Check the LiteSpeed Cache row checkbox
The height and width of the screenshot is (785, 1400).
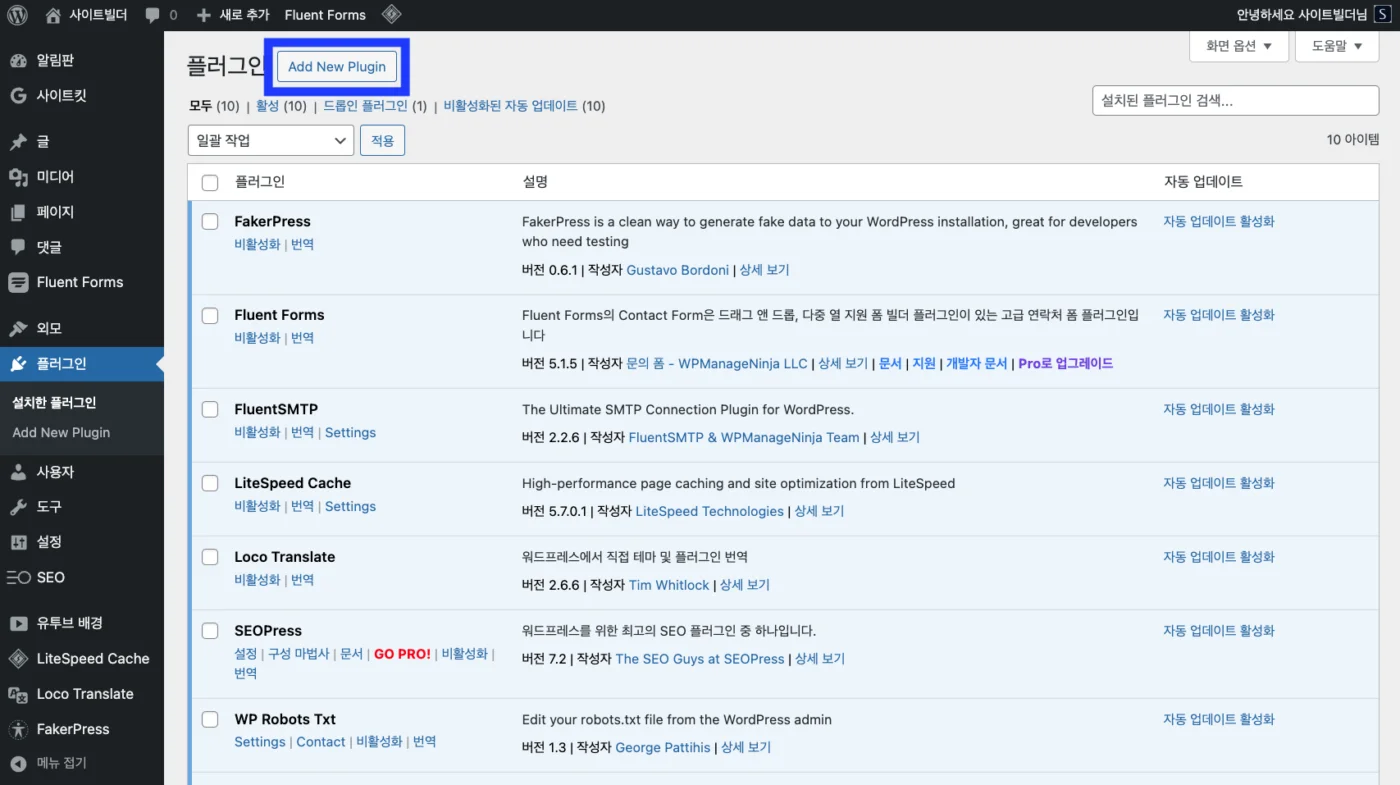click(x=210, y=483)
